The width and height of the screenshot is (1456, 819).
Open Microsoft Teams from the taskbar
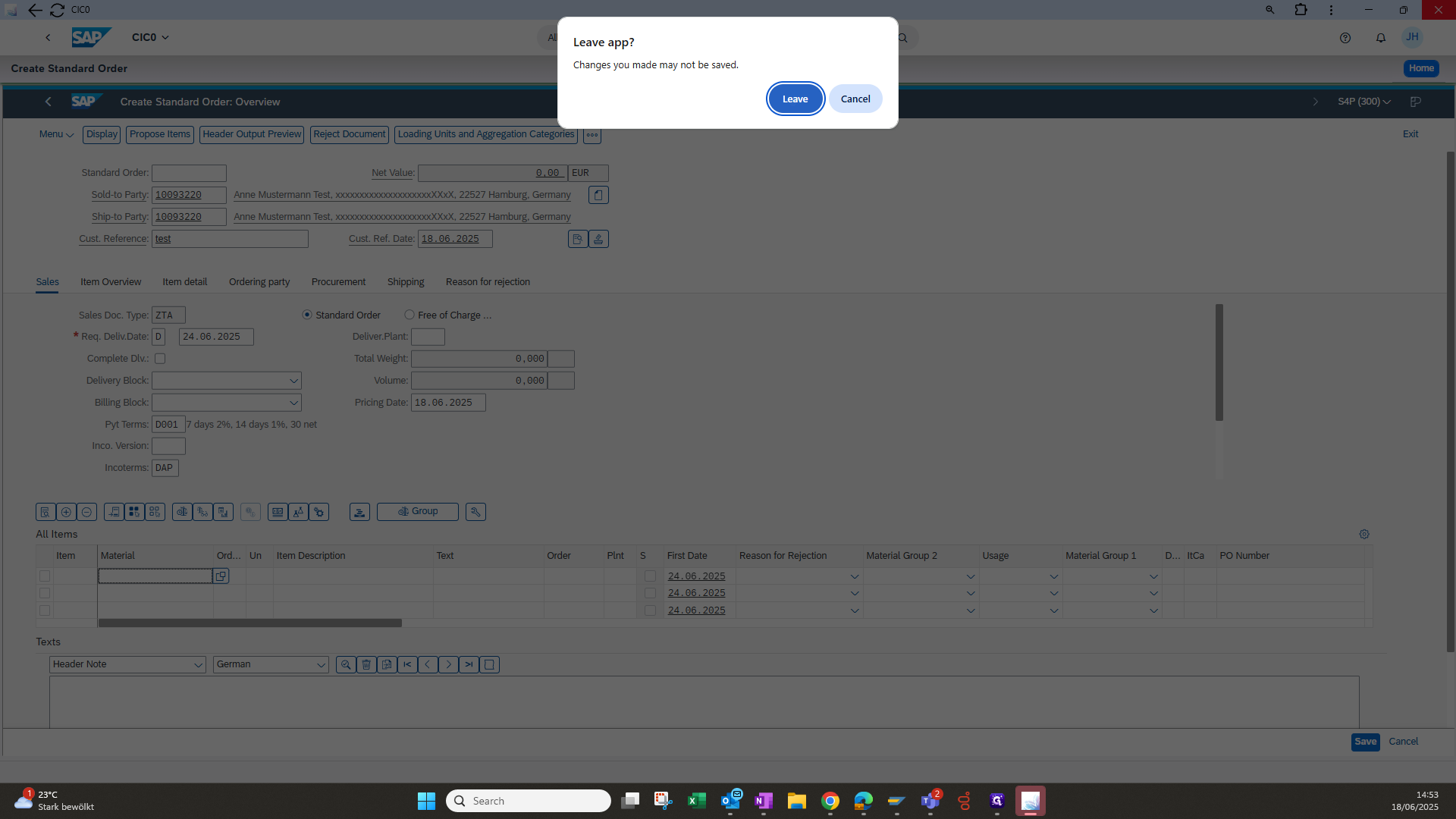pos(930,802)
